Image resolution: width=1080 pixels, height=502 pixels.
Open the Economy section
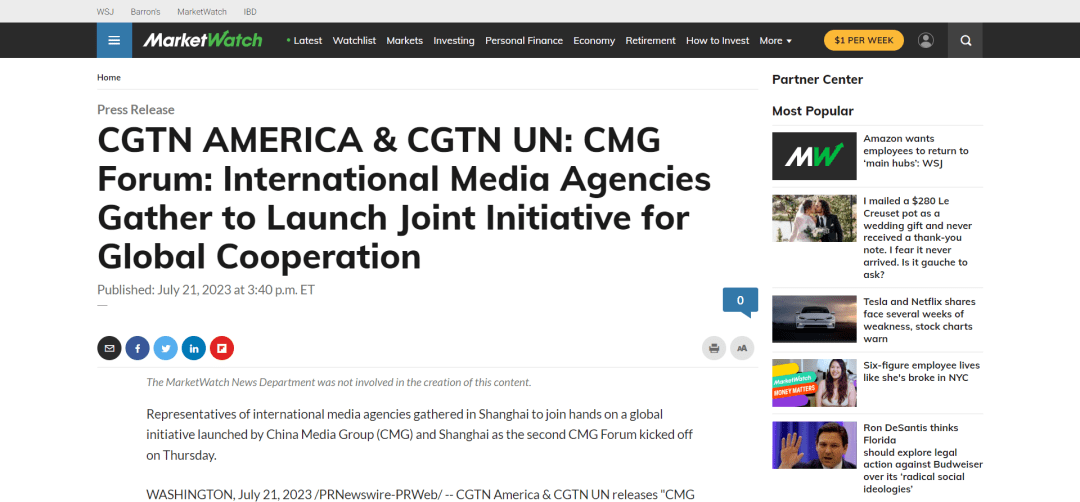(x=594, y=41)
